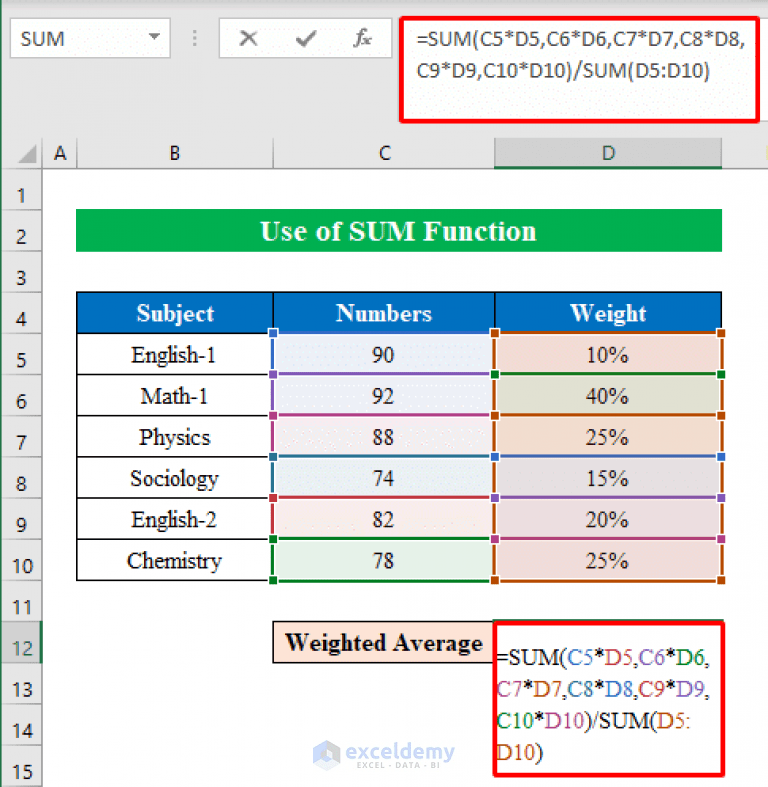Click the formula bar options dots handle

pyautogui.click(x=195, y=38)
